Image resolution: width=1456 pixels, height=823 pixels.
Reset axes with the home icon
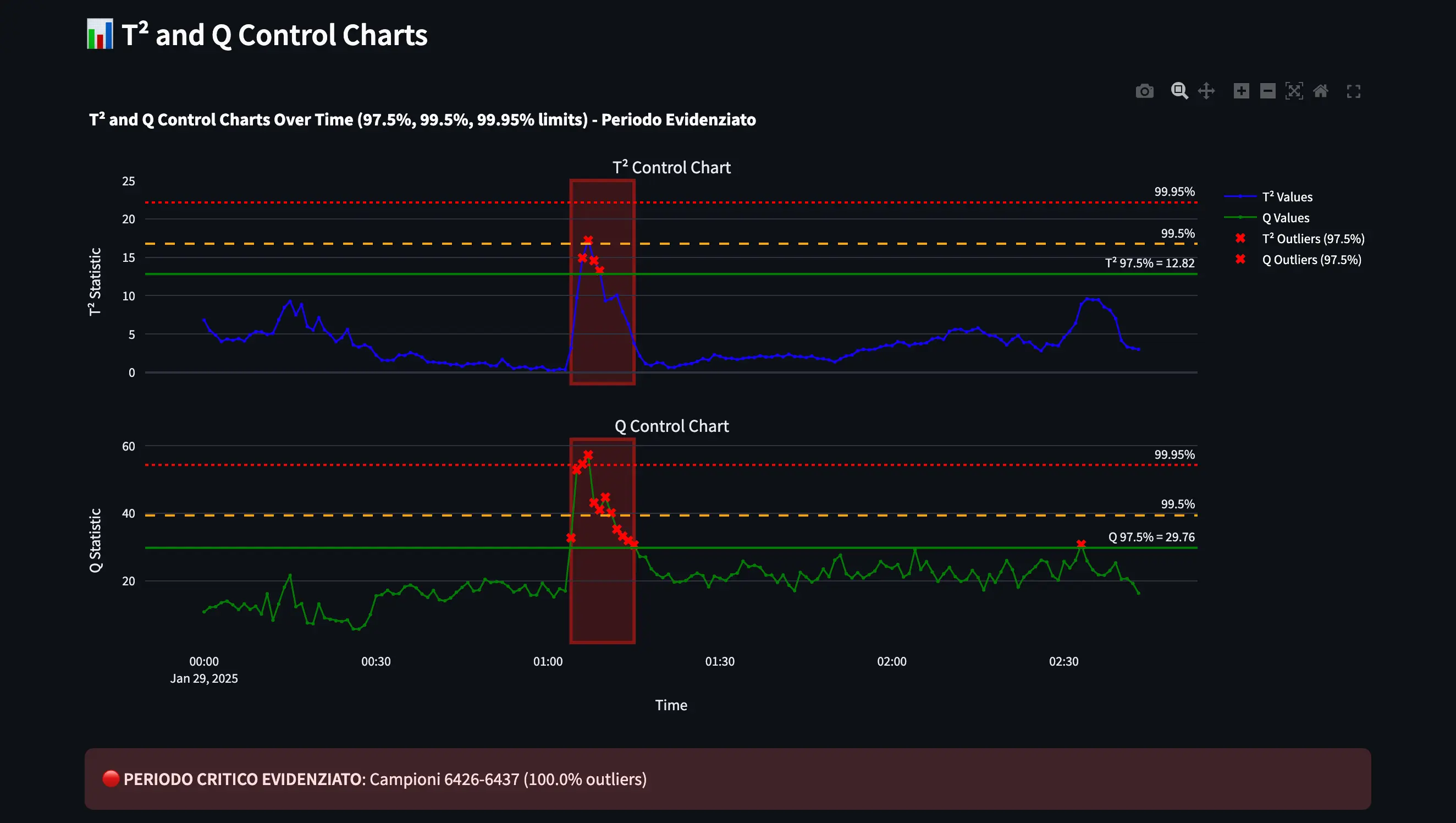[x=1321, y=91]
